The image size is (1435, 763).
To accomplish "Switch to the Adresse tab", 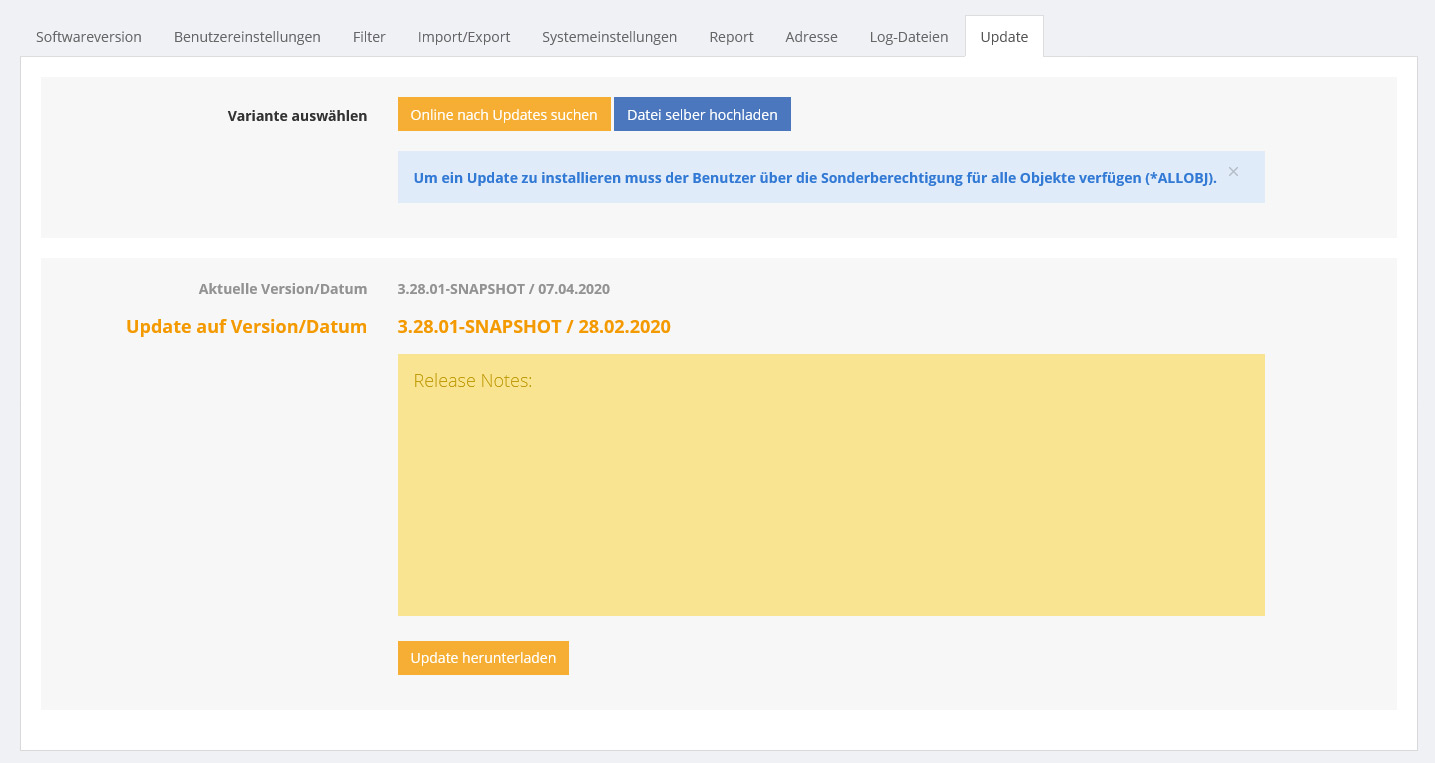I will 811,37.
